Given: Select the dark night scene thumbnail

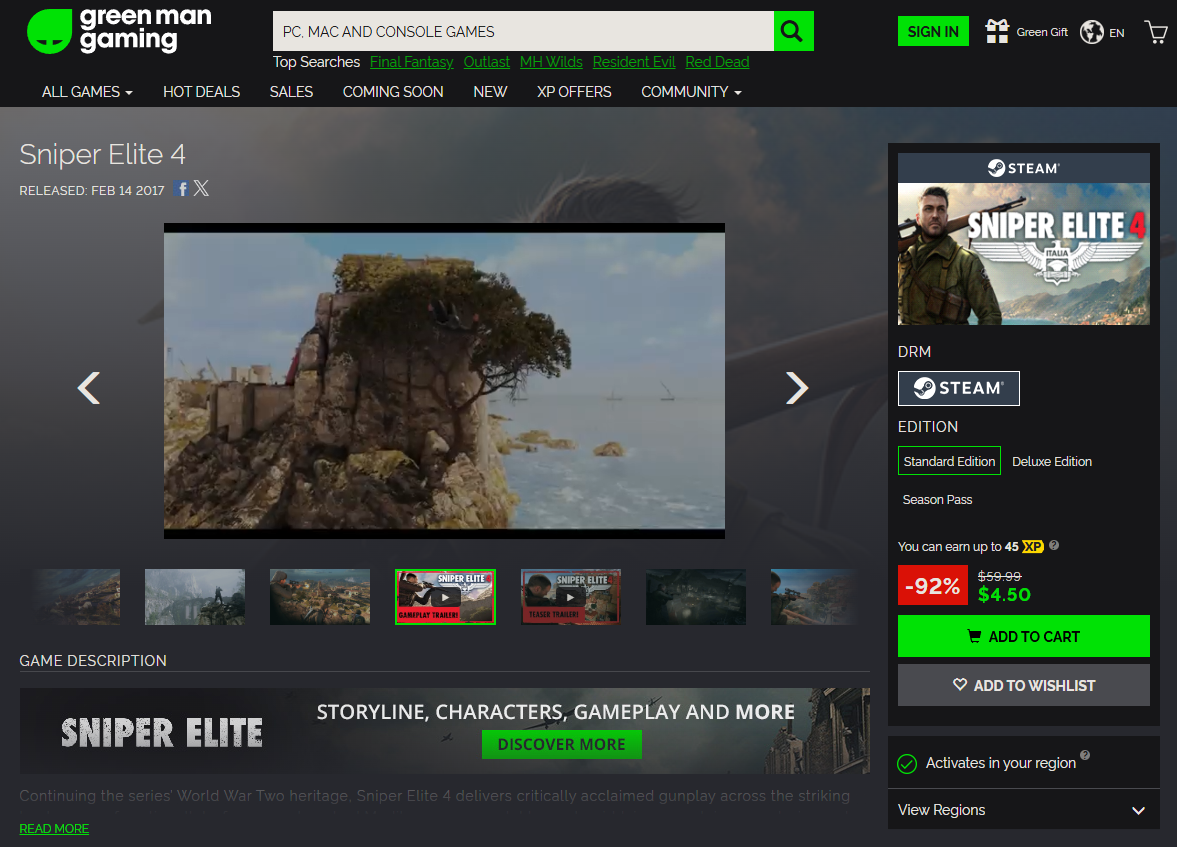Looking at the screenshot, I should [696, 597].
